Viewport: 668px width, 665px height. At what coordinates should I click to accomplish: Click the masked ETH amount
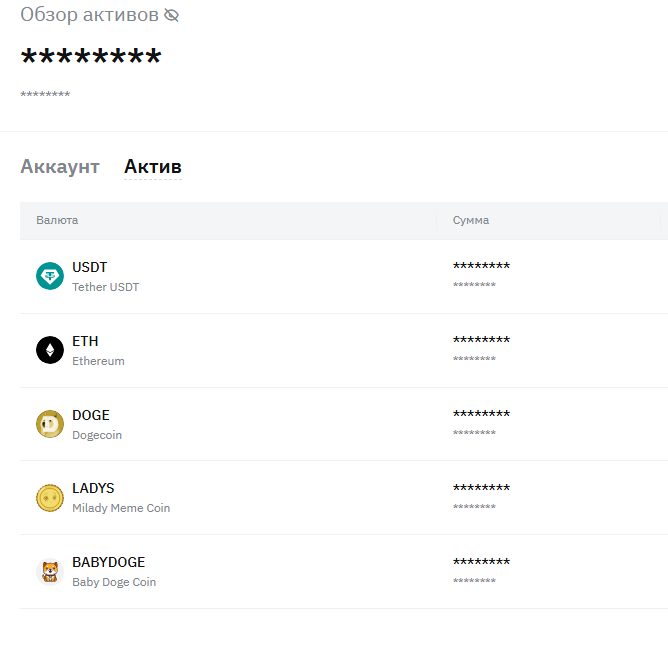point(481,340)
